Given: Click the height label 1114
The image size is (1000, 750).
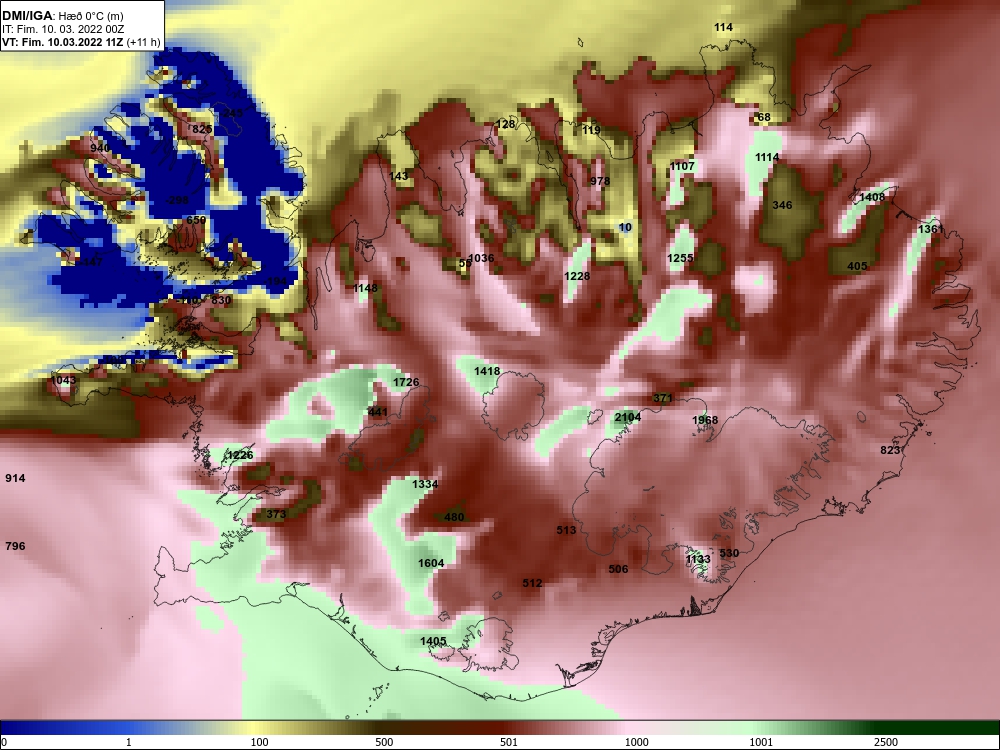Looking at the screenshot, I should tap(767, 158).
